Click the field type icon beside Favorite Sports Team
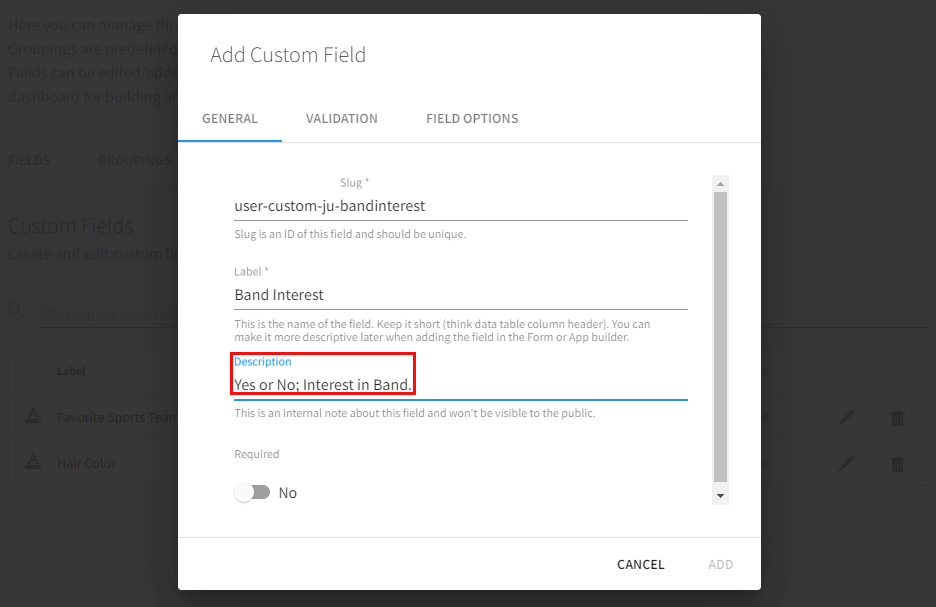 (33, 417)
